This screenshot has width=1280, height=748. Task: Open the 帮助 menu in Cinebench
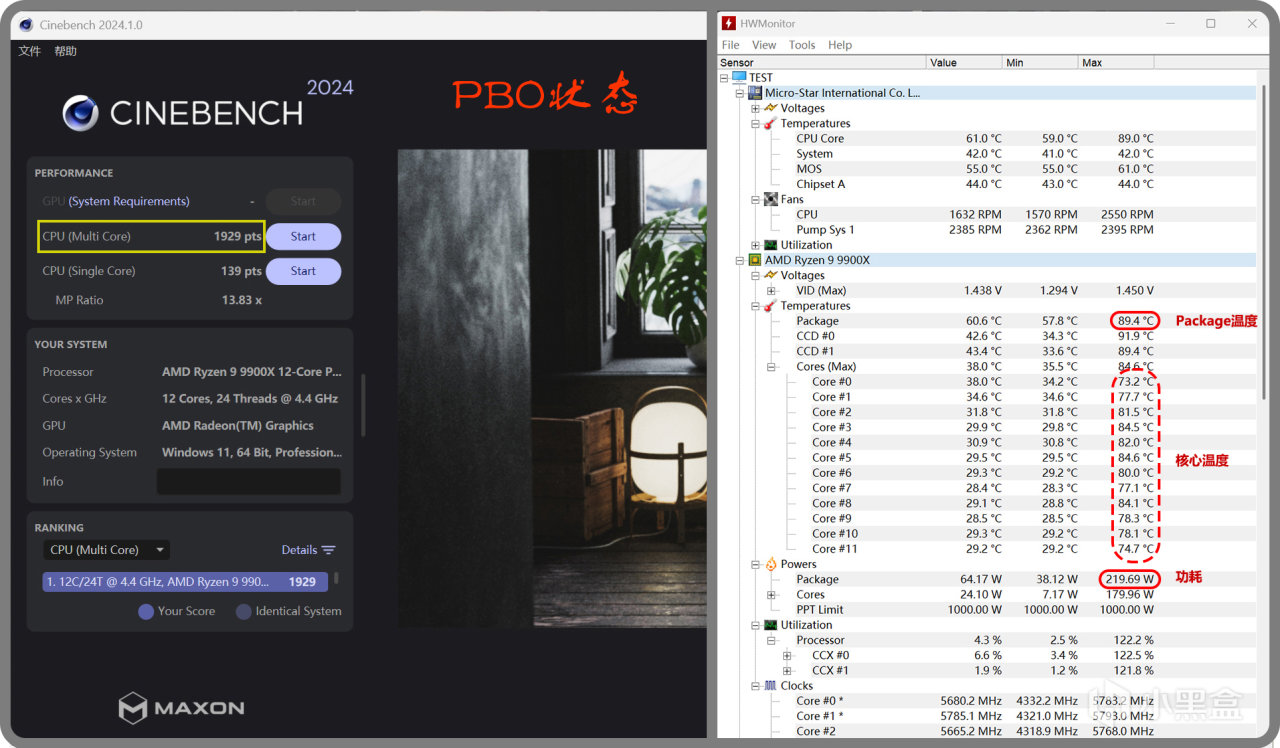click(66, 51)
